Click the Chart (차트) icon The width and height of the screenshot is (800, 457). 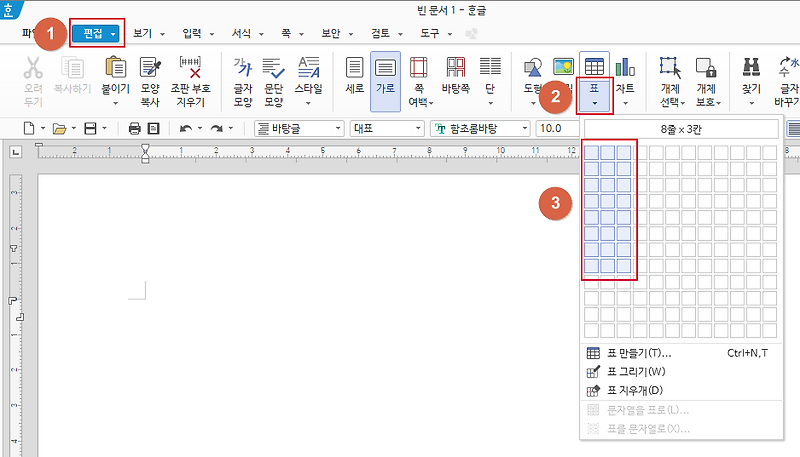click(x=625, y=67)
